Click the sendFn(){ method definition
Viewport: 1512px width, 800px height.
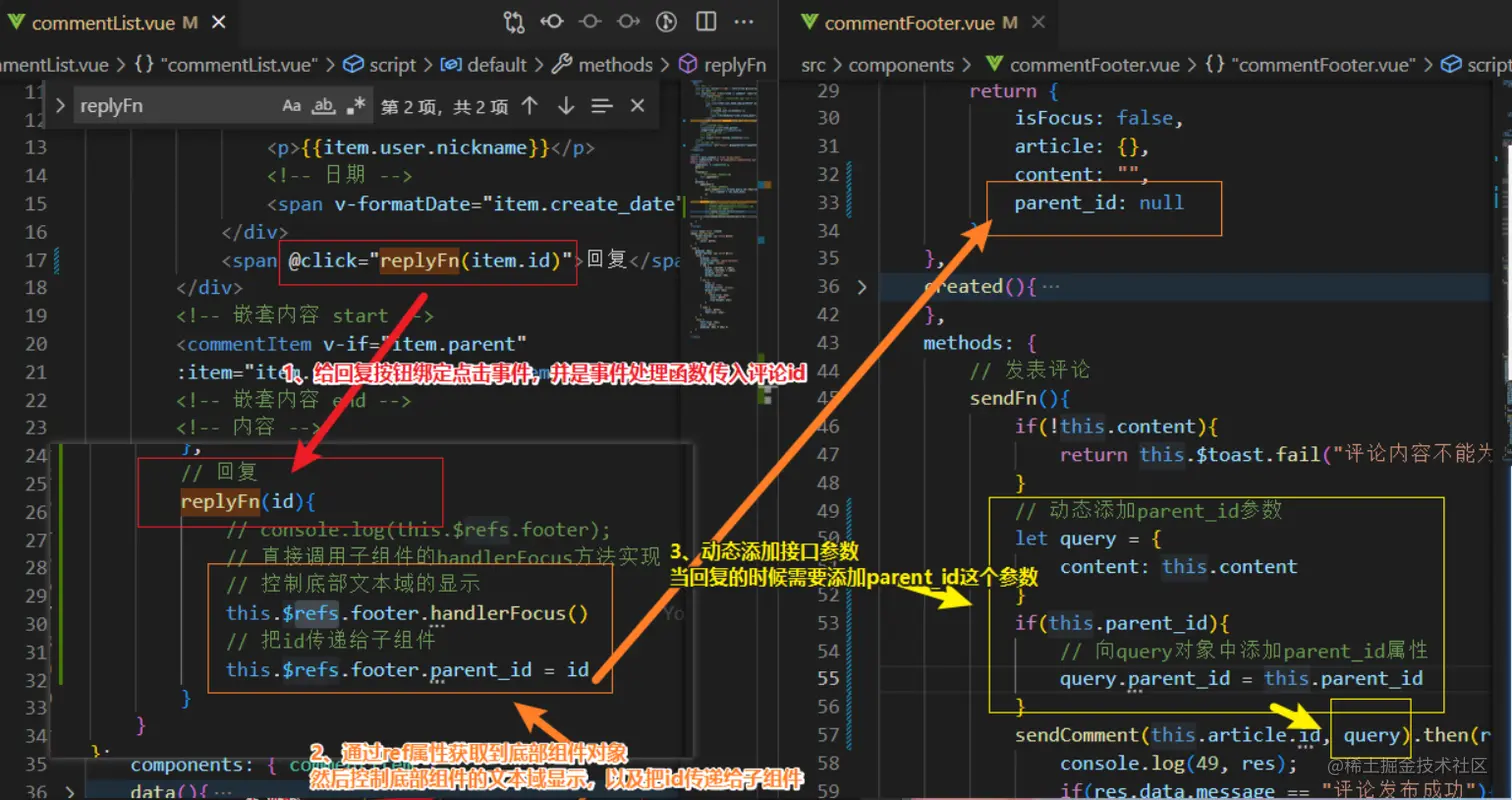click(x=1020, y=398)
